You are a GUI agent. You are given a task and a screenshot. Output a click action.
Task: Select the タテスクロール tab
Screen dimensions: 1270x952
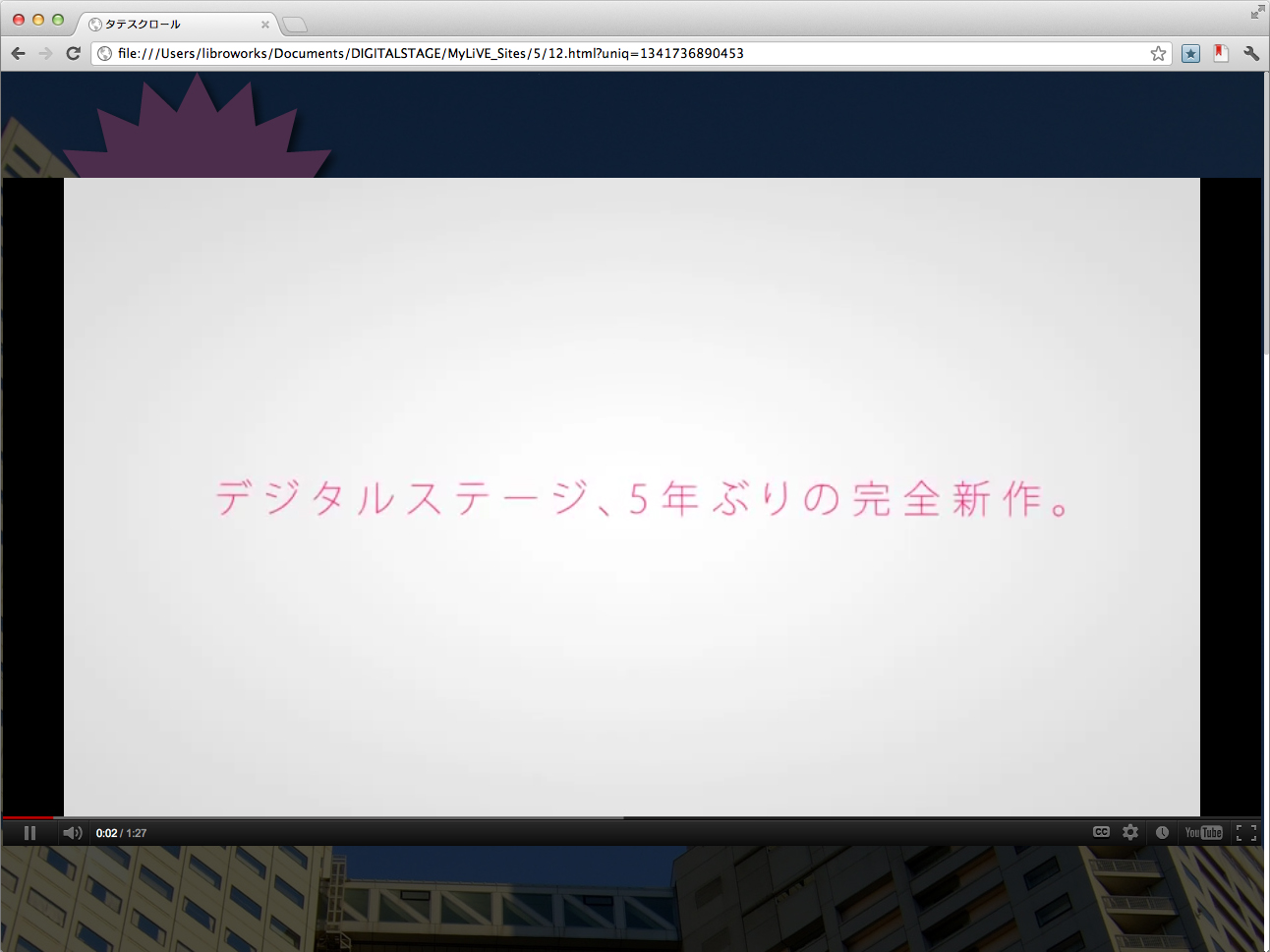pyautogui.click(x=177, y=24)
